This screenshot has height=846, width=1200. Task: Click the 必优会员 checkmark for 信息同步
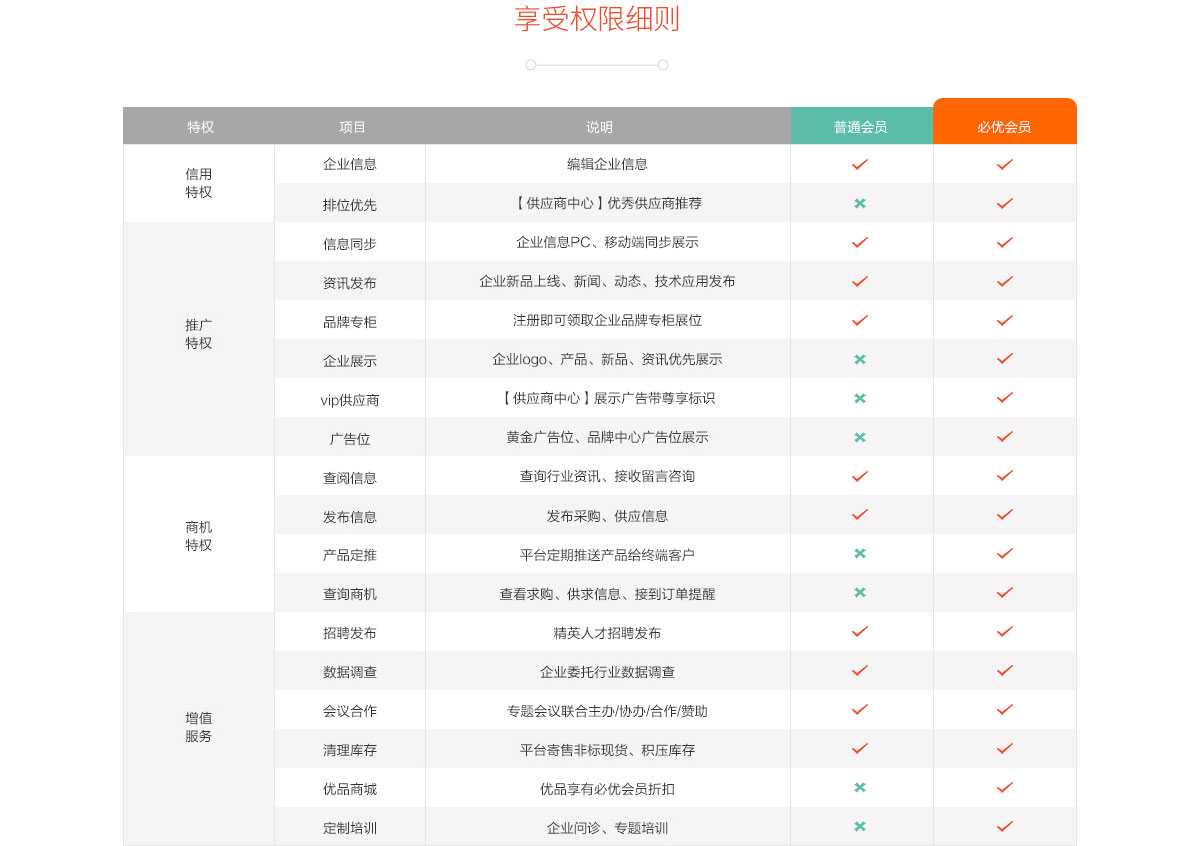pyautogui.click(x=1005, y=242)
